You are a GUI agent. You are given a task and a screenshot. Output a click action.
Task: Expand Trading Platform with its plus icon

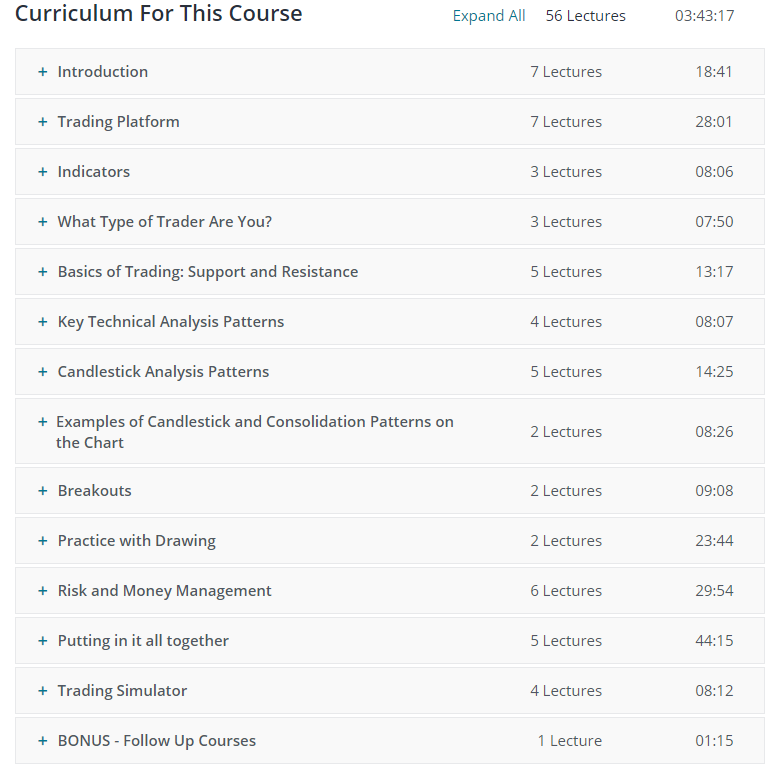pos(43,122)
